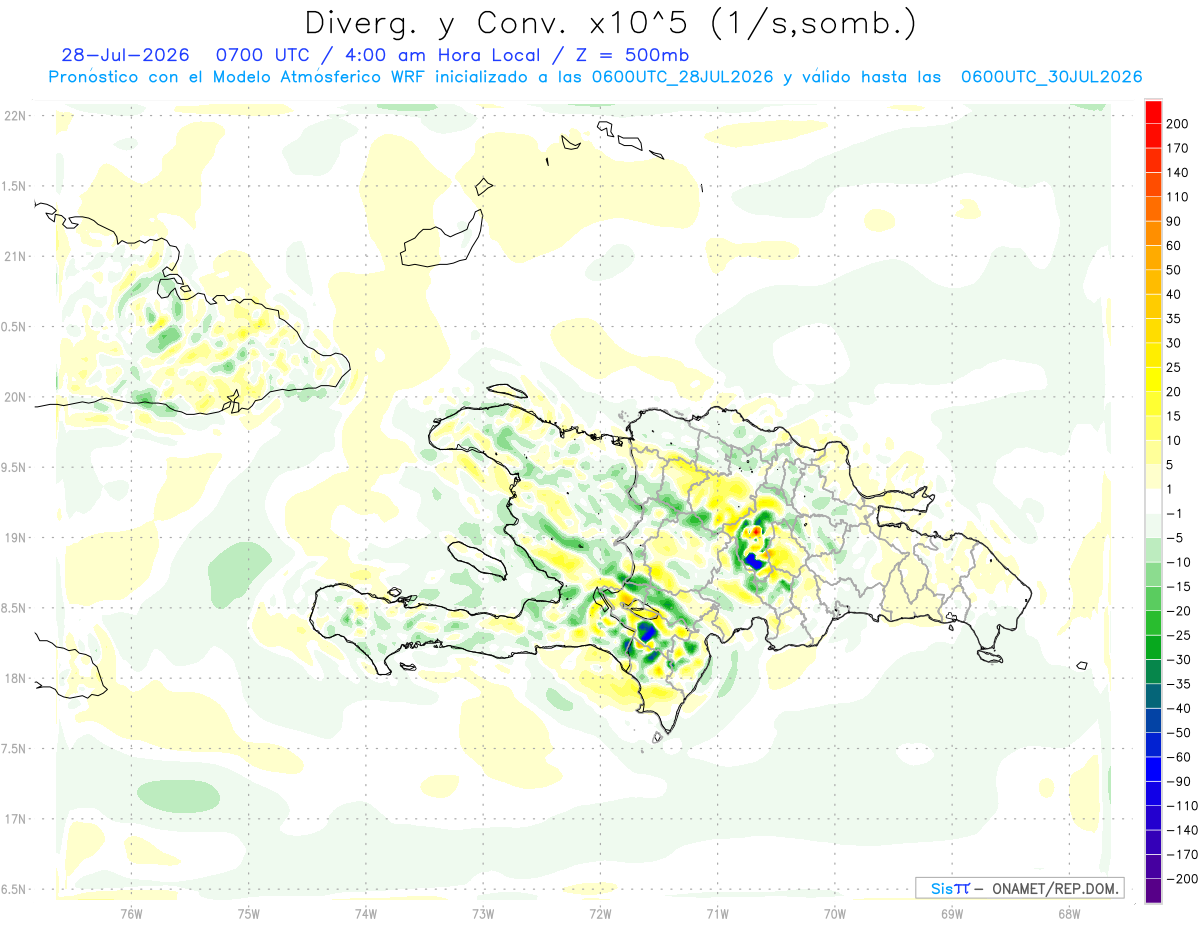Screen dimensions: 1200x927
Task: Click the legend value "60" on color scale
Action: pyautogui.click(x=1175, y=246)
